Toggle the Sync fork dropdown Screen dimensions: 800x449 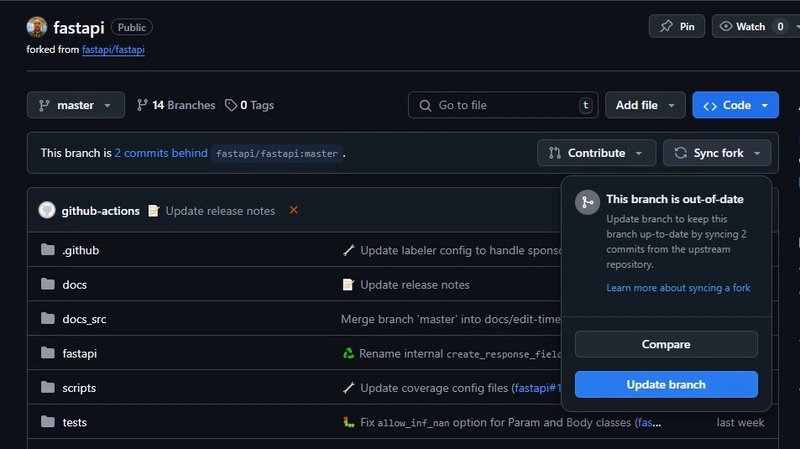pos(717,153)
